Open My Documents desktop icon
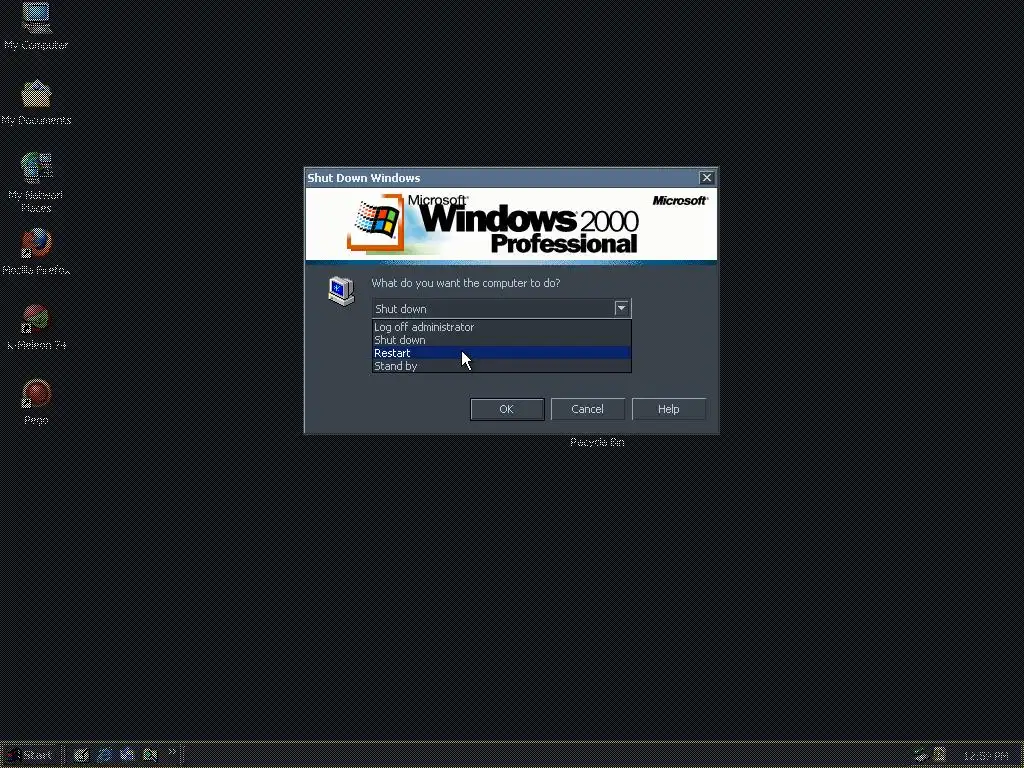Screen dimensions: 1024x768 36,102
